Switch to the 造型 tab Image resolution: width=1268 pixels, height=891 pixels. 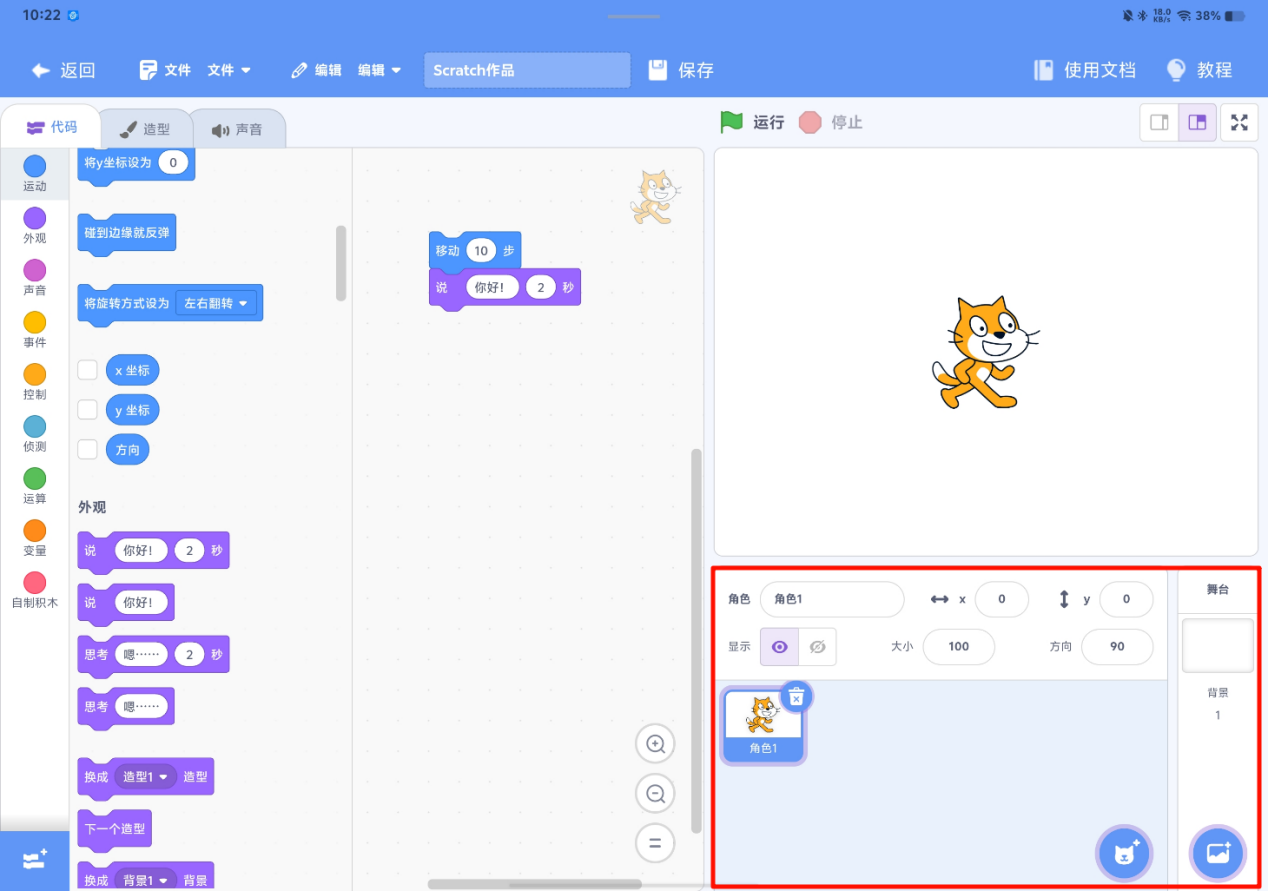pos(145,130)
